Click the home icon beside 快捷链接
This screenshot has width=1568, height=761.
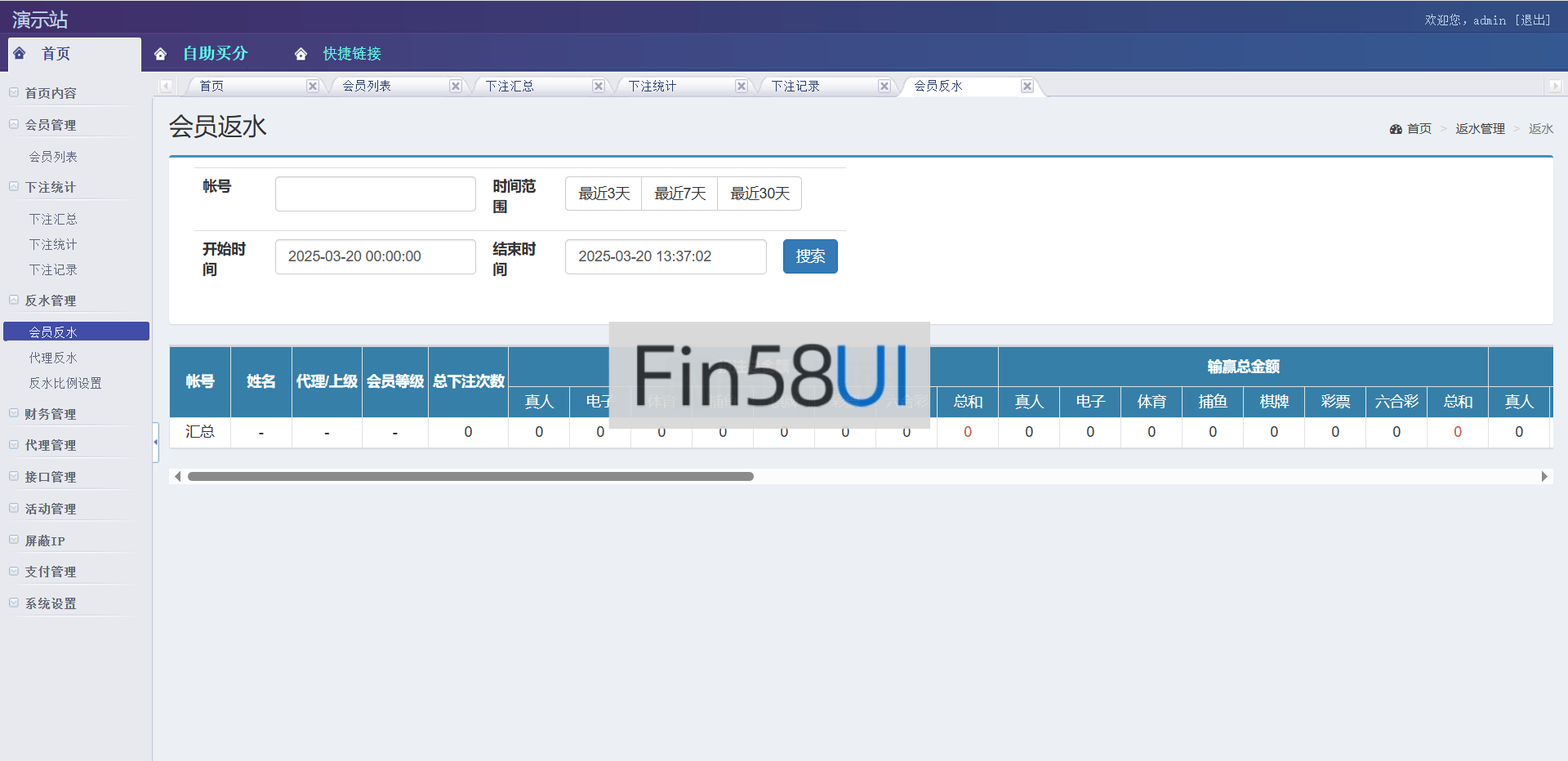click(301, 54)
